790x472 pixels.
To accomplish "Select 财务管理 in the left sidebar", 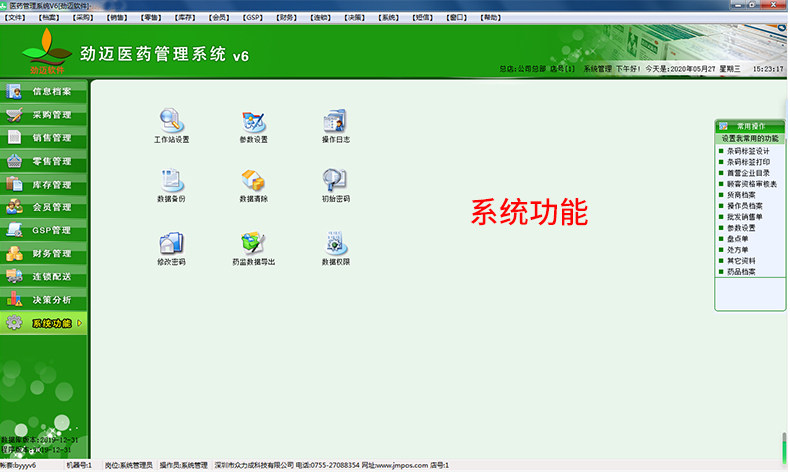I will pos(43,253).
